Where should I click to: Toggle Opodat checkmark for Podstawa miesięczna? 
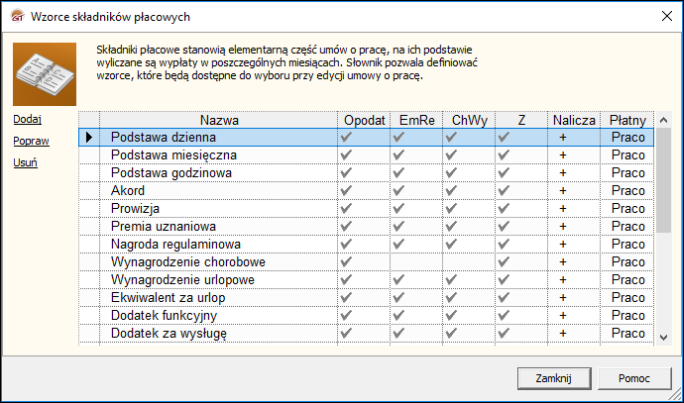346,155
